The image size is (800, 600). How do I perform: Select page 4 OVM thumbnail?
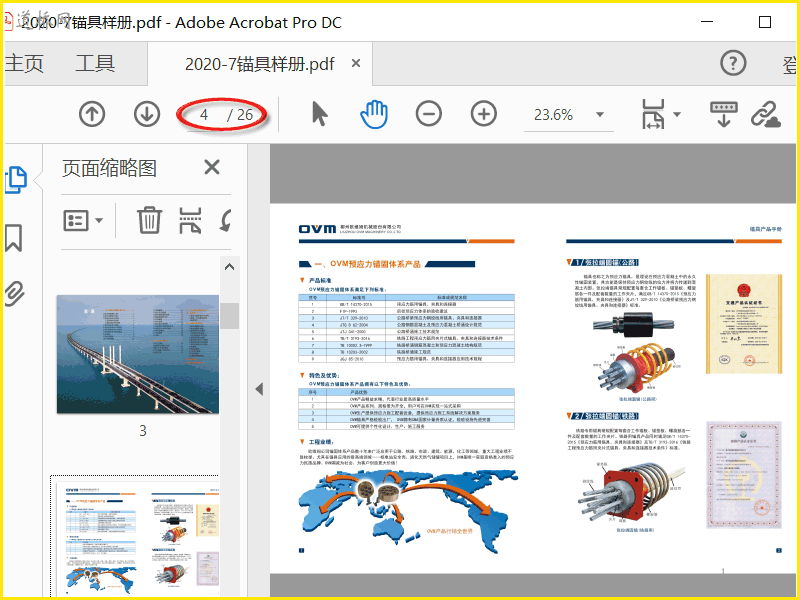pos(136,538)
